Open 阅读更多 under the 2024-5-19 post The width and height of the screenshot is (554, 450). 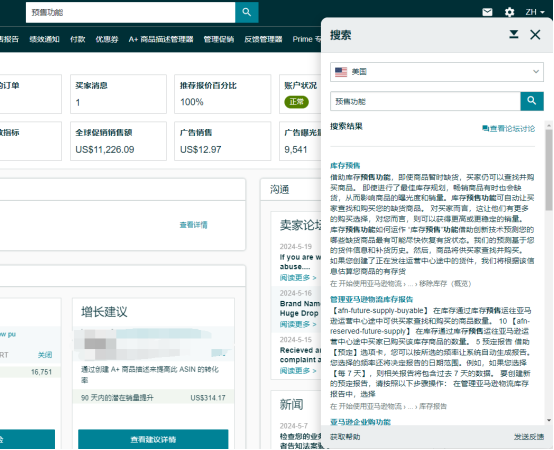(x=298, y=278)
